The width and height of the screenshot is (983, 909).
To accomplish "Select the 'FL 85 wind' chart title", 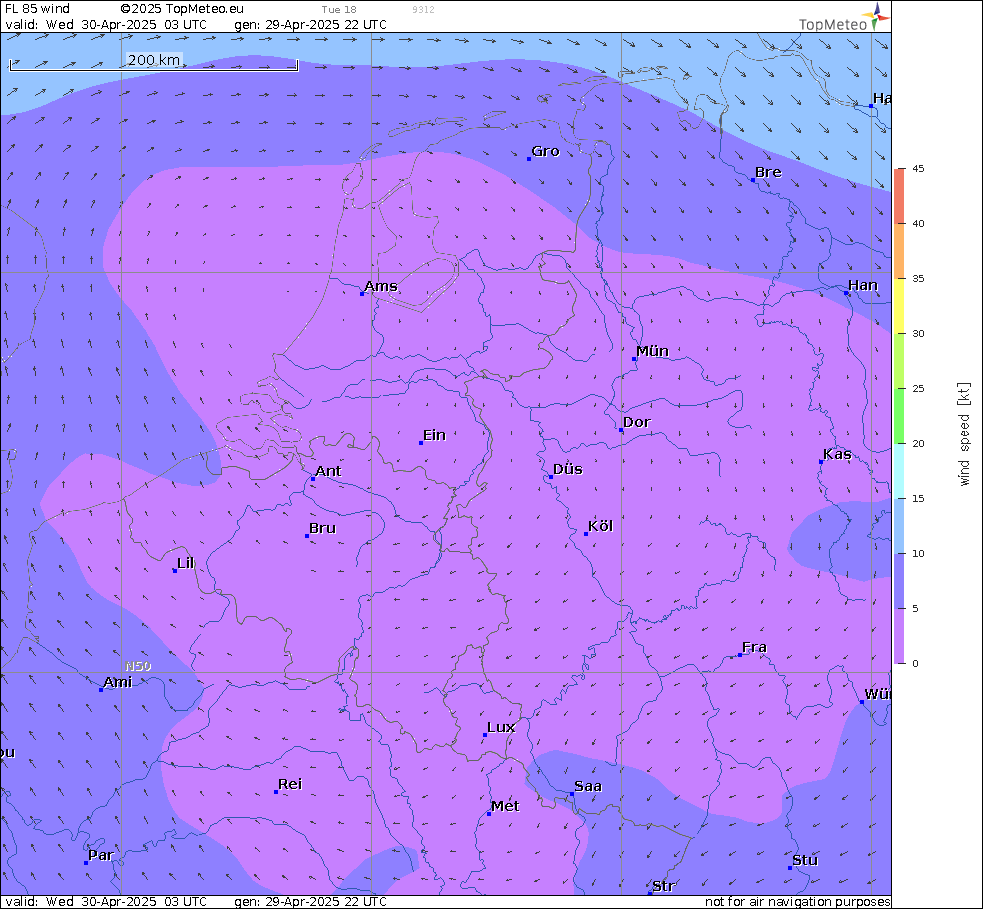I will point(38,9).
